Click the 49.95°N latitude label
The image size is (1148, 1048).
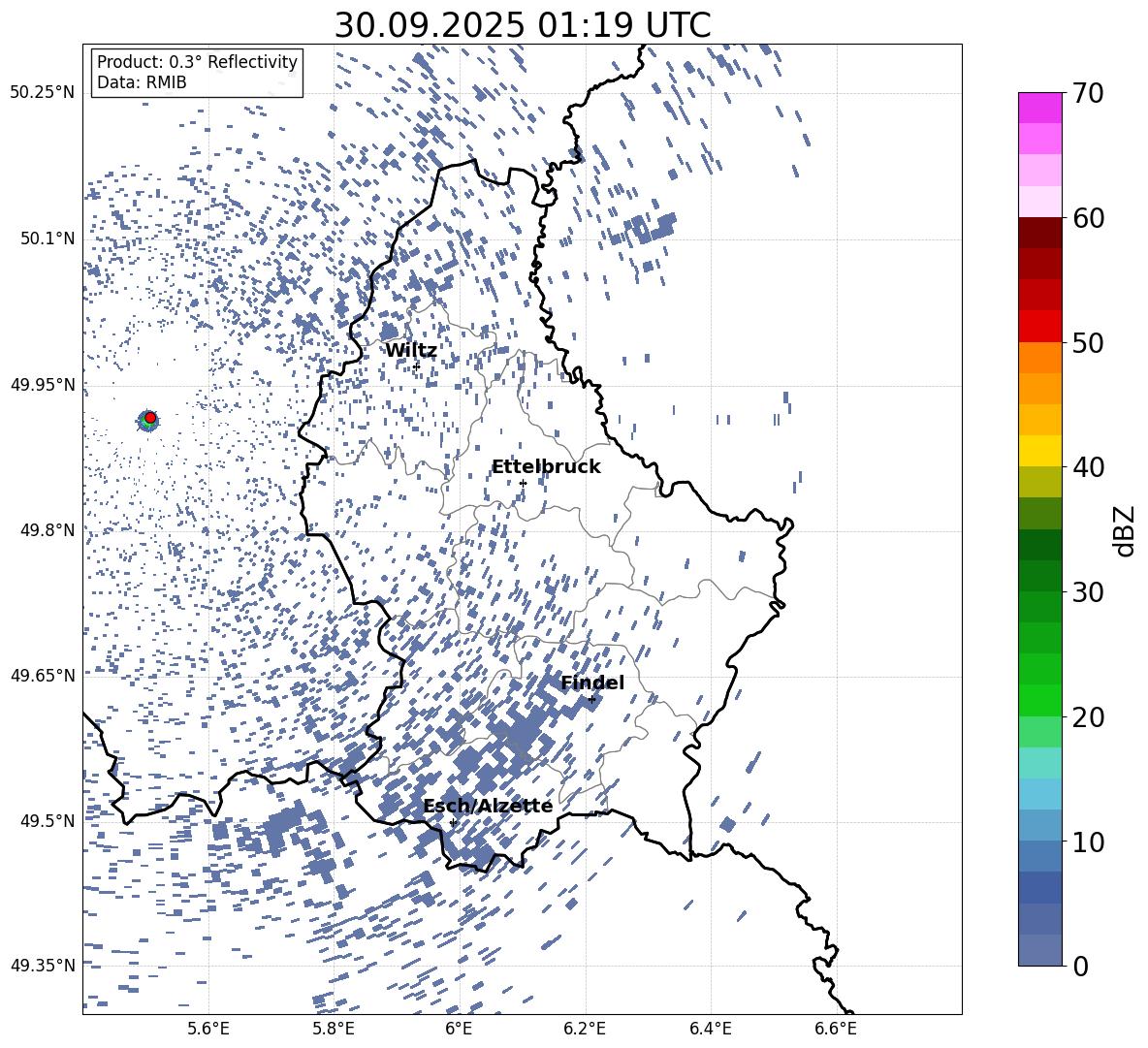[43, 384]
